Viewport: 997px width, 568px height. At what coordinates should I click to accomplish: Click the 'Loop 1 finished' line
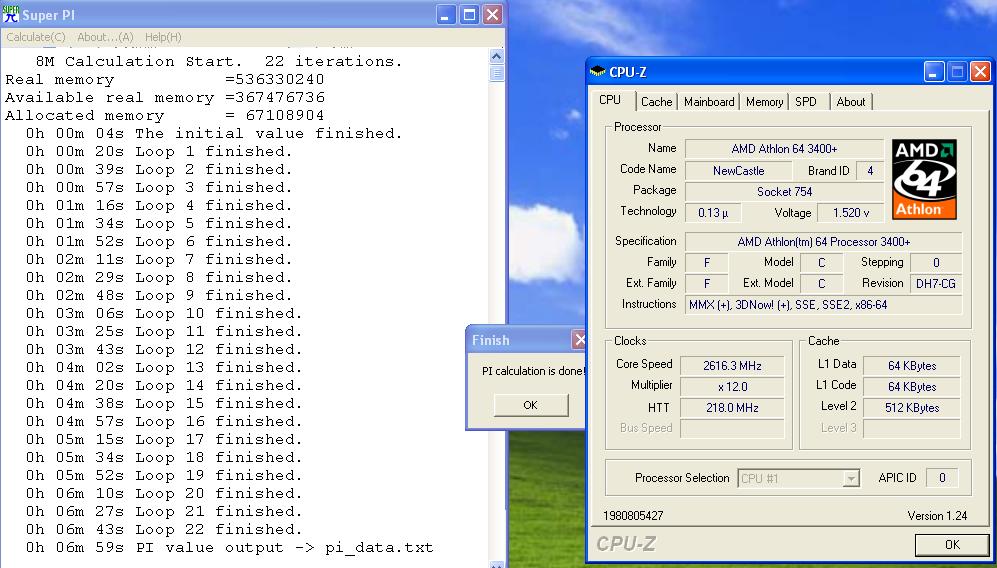click(x=159, y=152)
